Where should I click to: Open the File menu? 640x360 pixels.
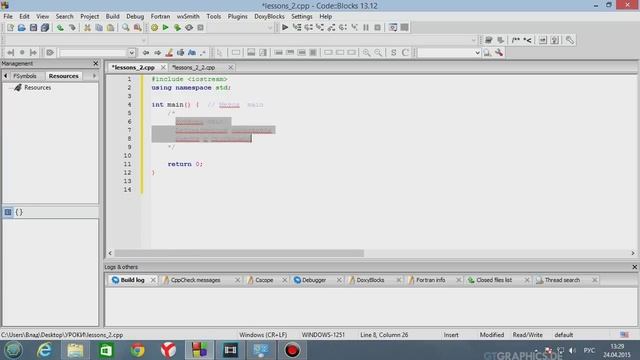pos(8,16)
